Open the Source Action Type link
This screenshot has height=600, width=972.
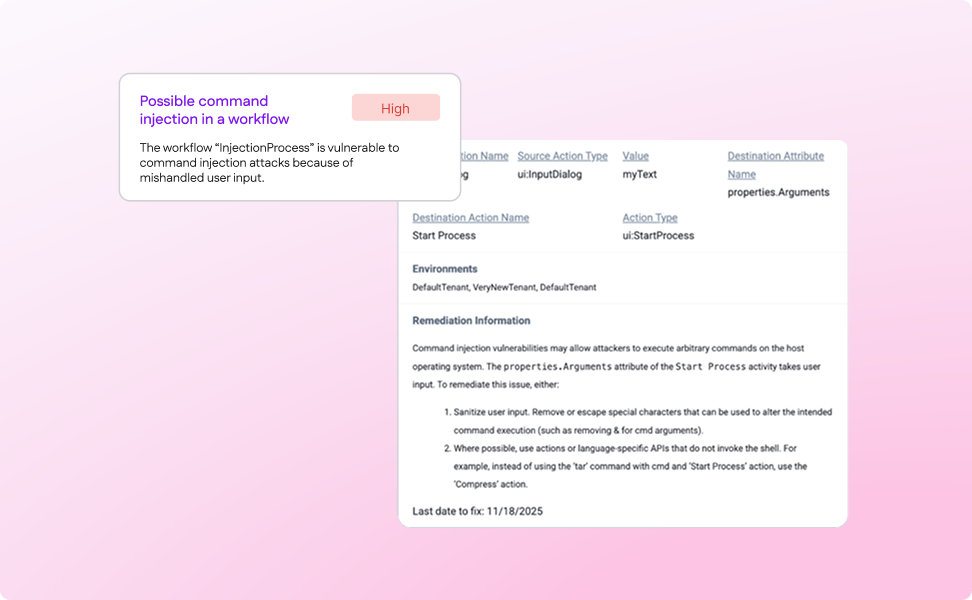coord(562,156)
